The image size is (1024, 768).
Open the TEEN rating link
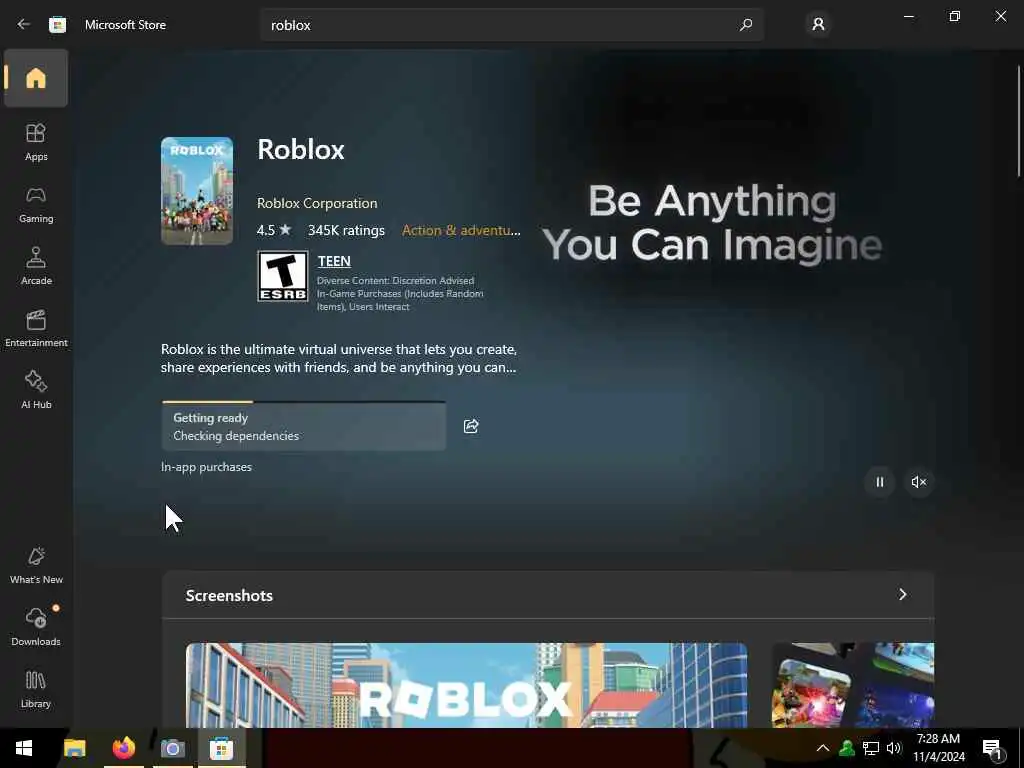coord(334,261)
